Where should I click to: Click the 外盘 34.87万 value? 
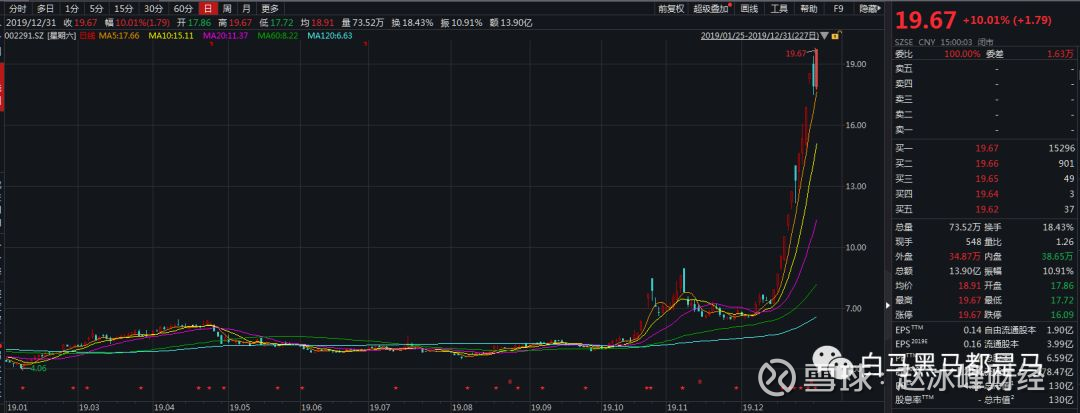966,255
